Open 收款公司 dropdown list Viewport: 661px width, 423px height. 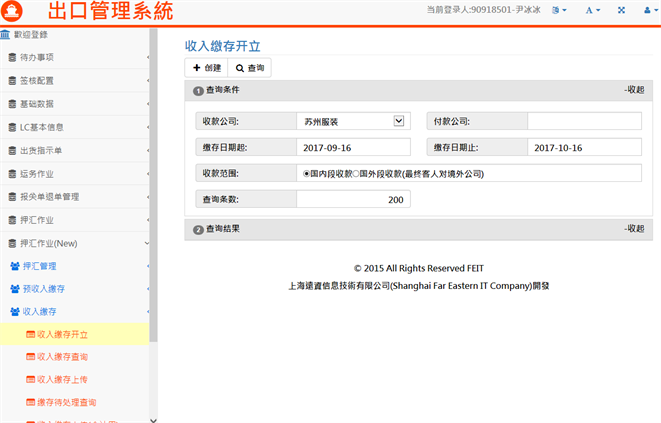398,121
